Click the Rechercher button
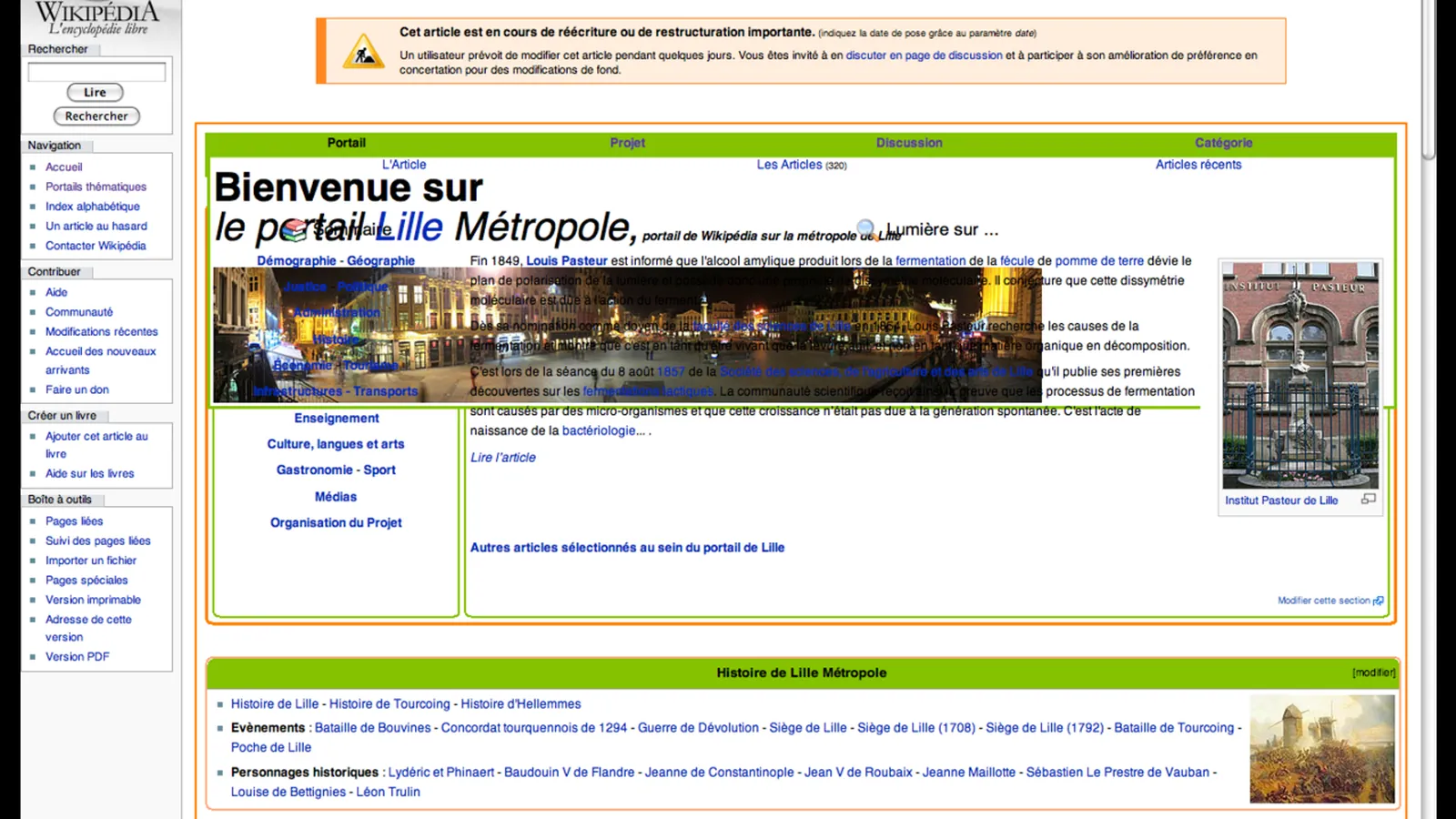The width and height of the screenshot is (1456, 819). pyautogui.click(x=96, y=116)
